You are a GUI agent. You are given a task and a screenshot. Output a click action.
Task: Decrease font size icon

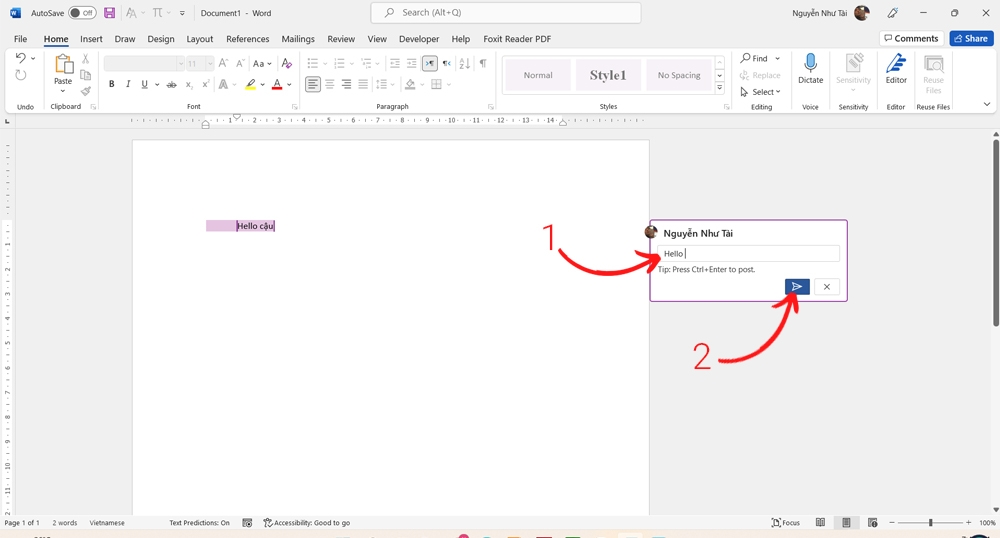tap(240, 63)
